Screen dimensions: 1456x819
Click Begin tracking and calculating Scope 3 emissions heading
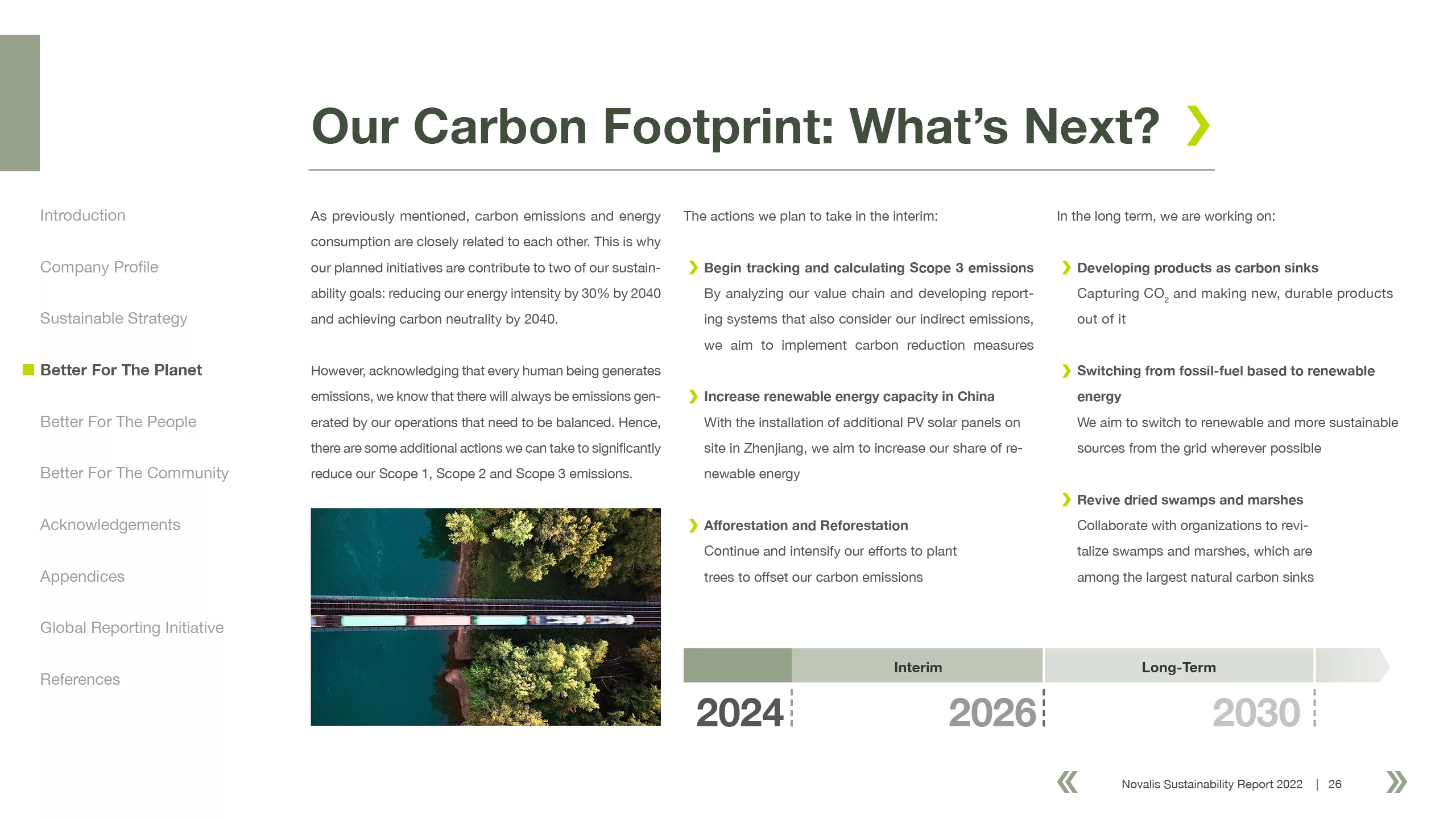tap(868, 268)
